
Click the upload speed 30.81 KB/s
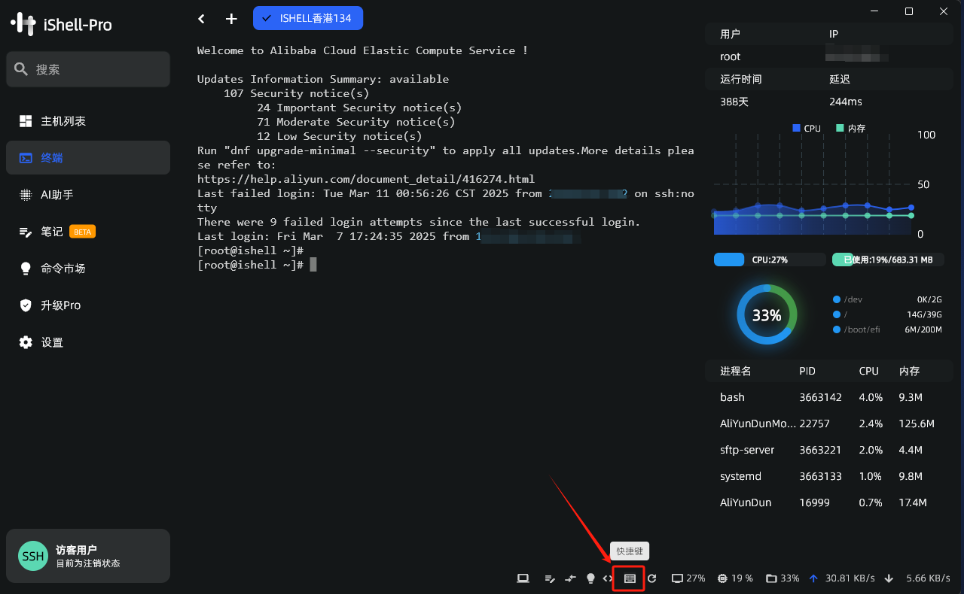coord(842,579)
